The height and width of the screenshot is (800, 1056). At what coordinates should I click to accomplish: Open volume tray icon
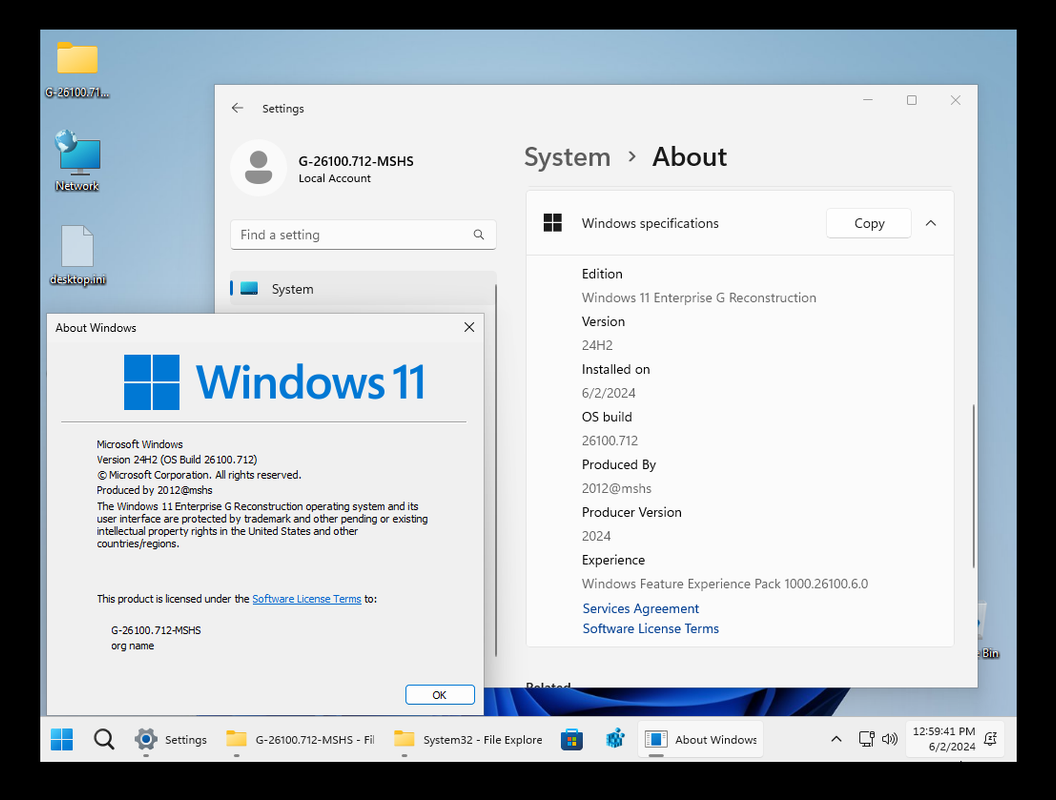coord(890,739)
